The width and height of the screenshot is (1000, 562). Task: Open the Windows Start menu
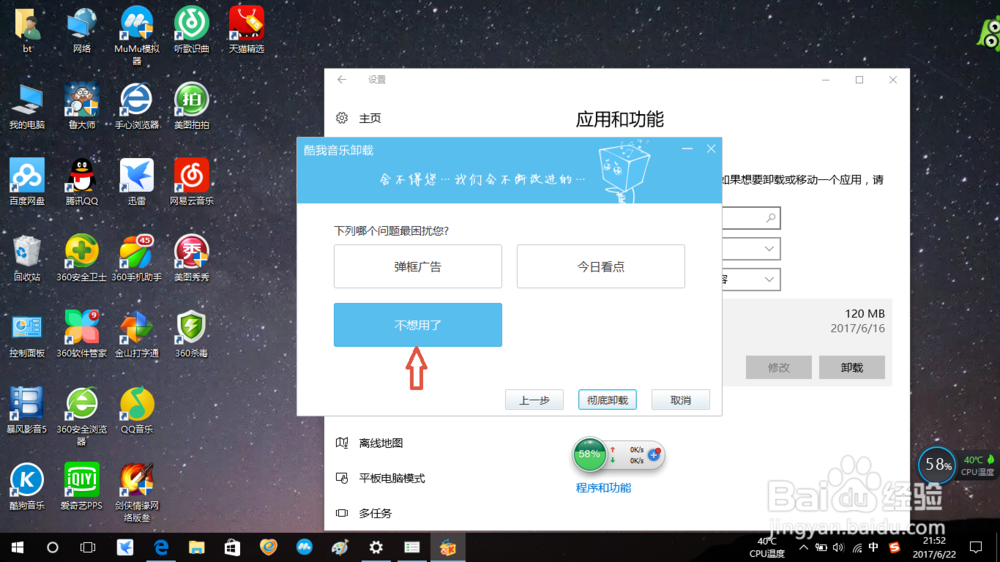pos(17,547)
